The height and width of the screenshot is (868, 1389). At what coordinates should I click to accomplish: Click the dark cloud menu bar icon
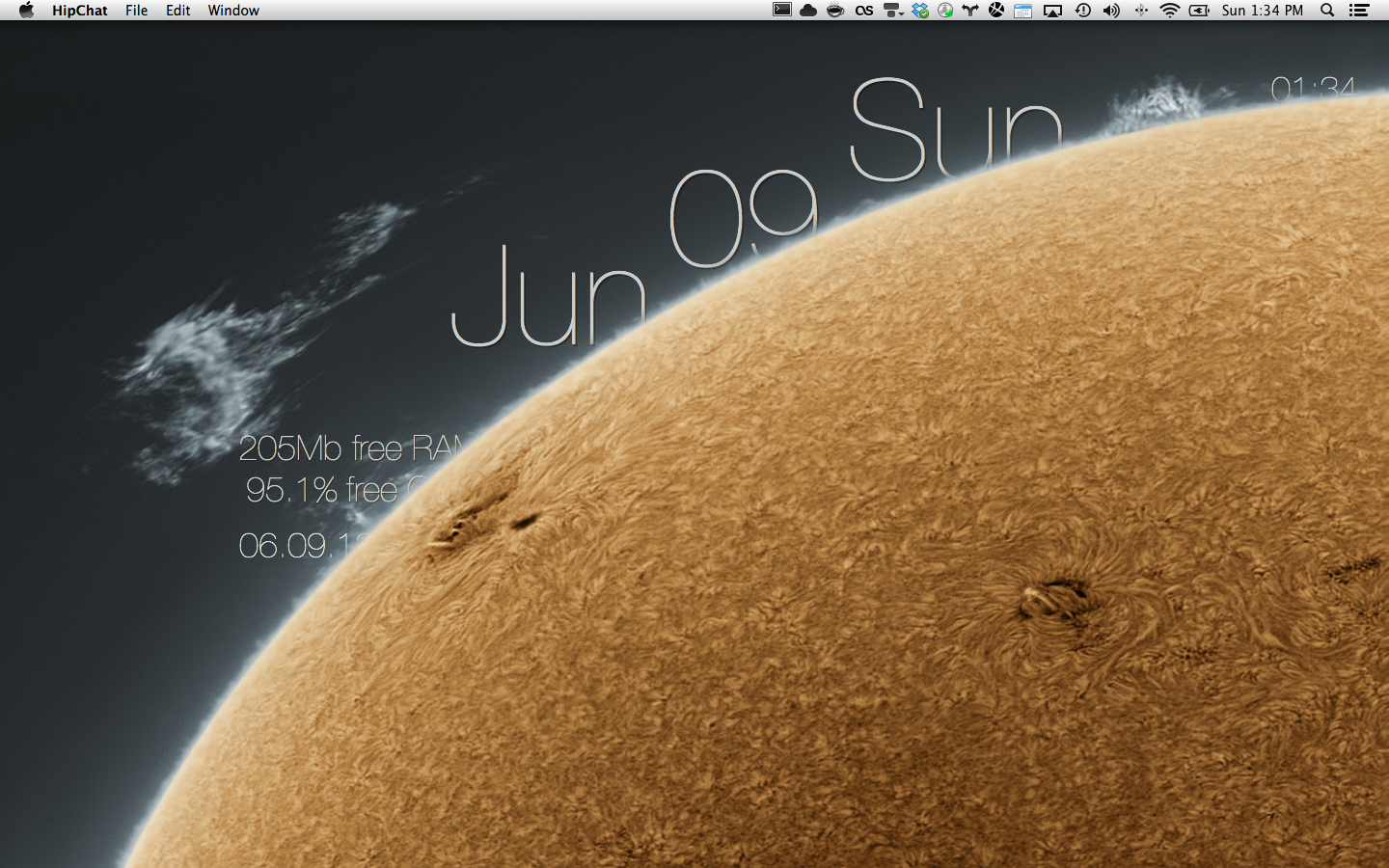coord(808,11)
